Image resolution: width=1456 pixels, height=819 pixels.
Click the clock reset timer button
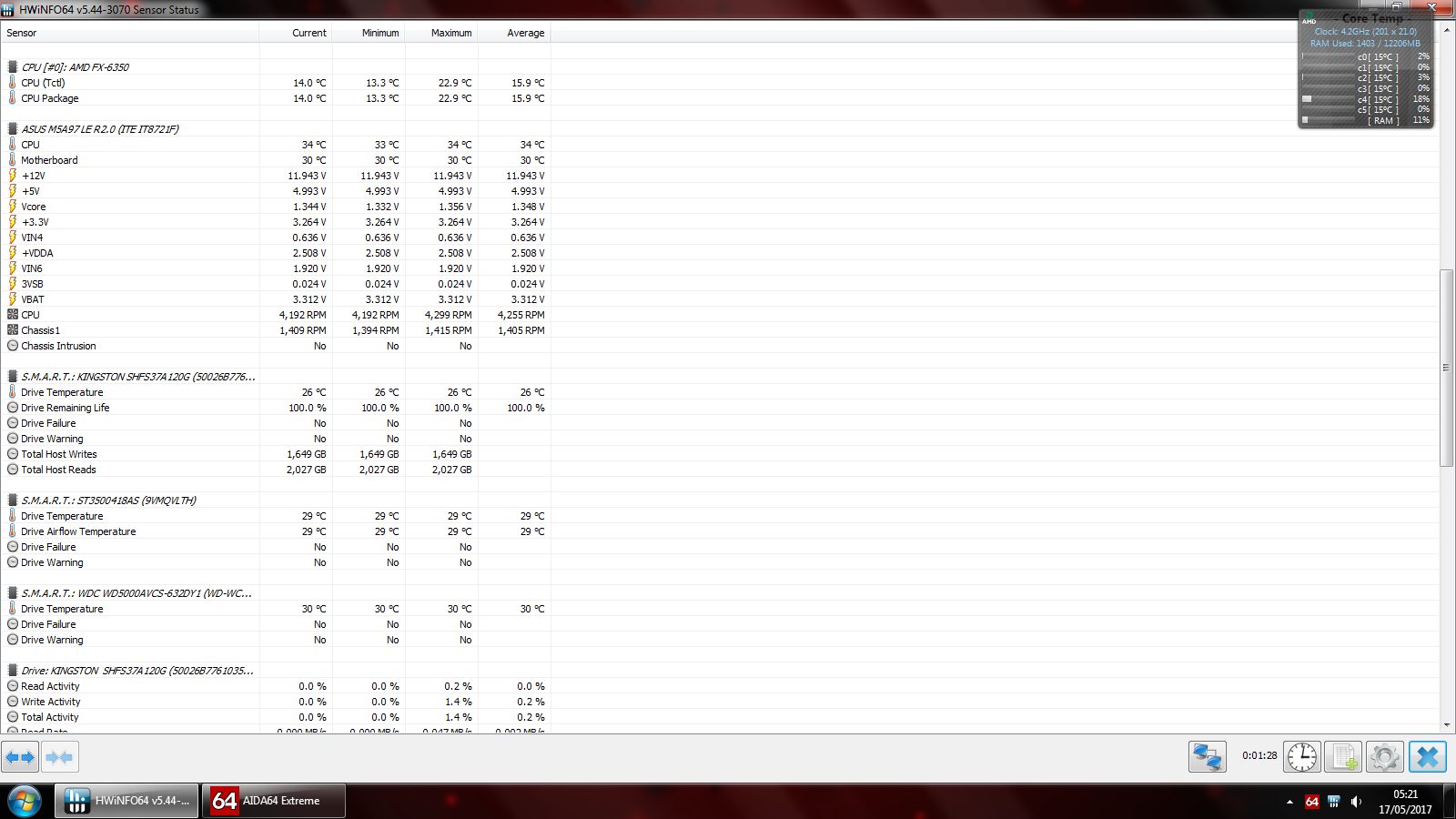coord(1302,756)
